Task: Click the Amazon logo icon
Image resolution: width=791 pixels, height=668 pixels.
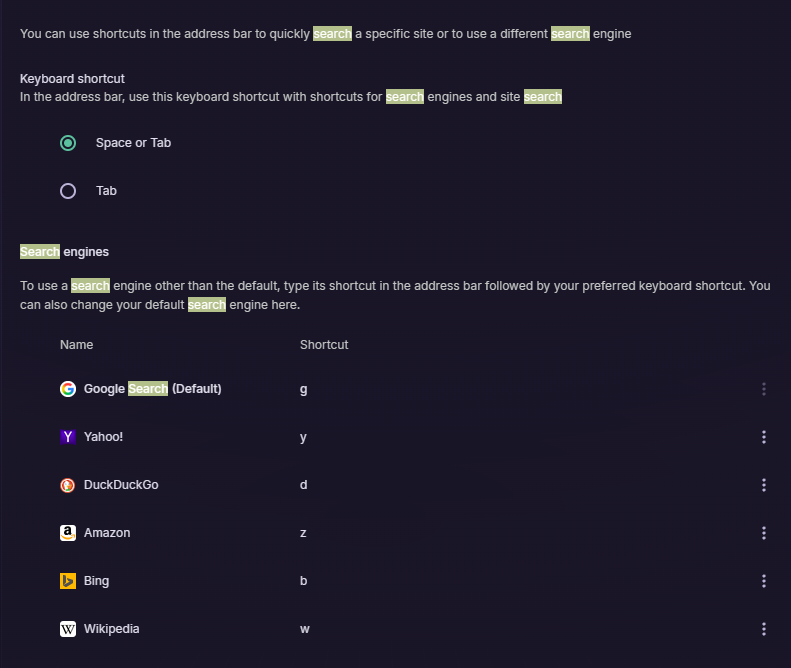Action: [68, 533]
